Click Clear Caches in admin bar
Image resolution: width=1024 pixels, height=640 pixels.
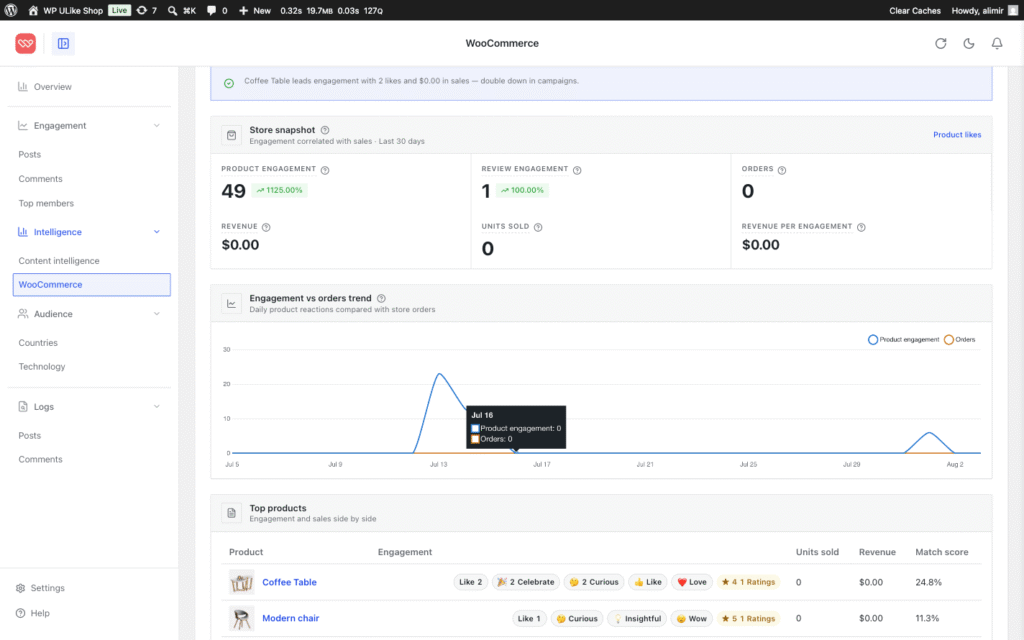click(x=914, y=10)
